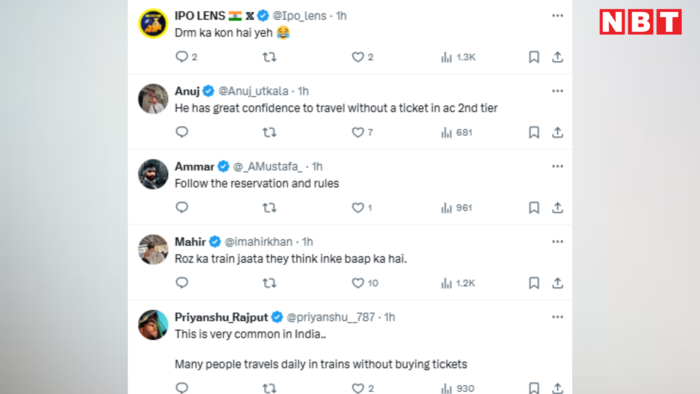This screenshot has width=700, height=394.
Task: Open more options on Anuj's tweet
Action: [x=557, y=91]
